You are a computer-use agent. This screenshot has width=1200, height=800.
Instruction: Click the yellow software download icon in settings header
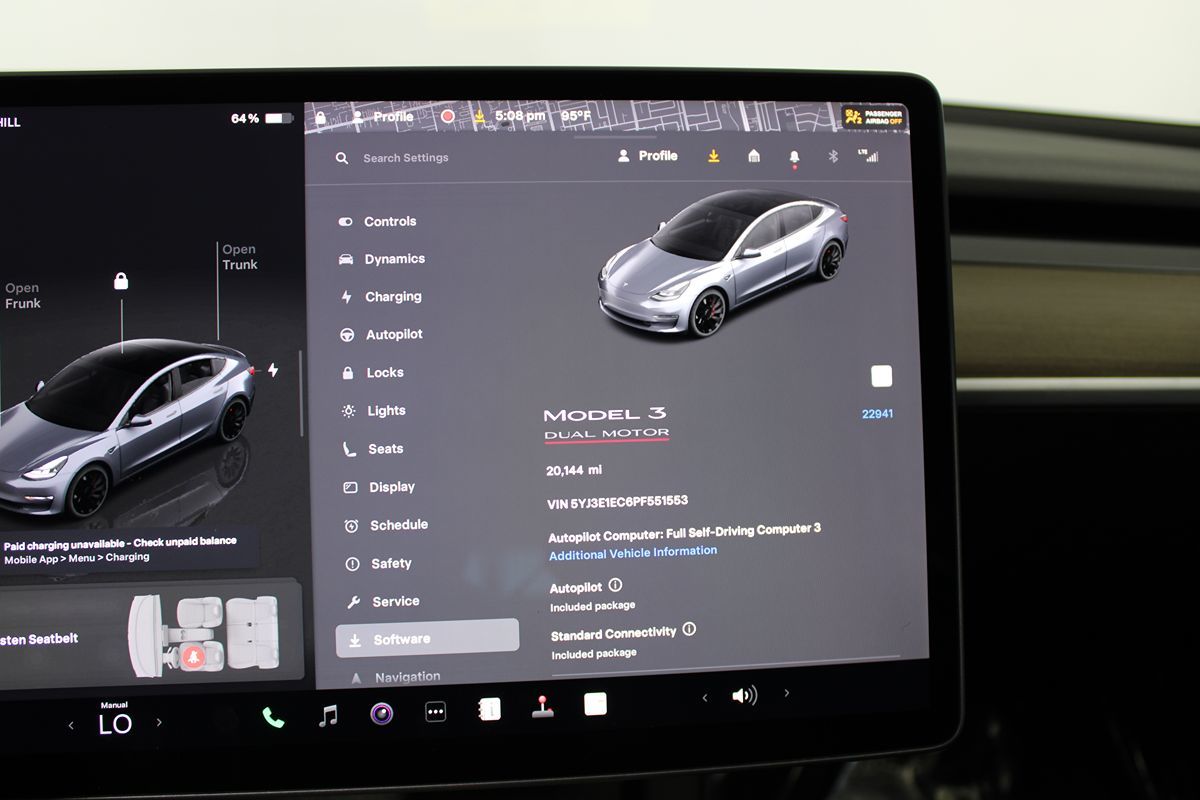click(x=713, y=156)
